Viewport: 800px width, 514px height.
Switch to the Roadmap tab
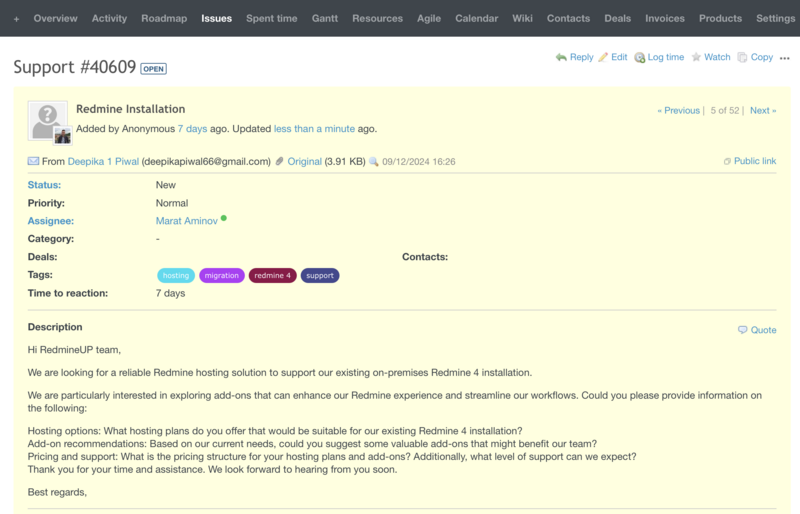point(164,18)
